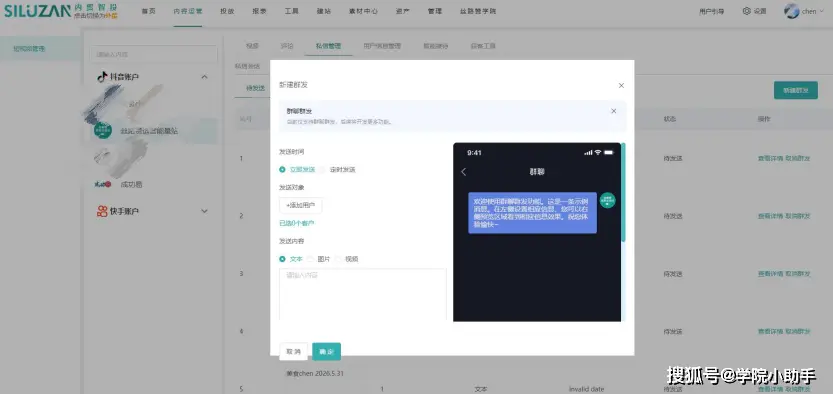Screen dimensions: 833x394
Task: Expand the 快手账户 section
Action: point(205,211)
